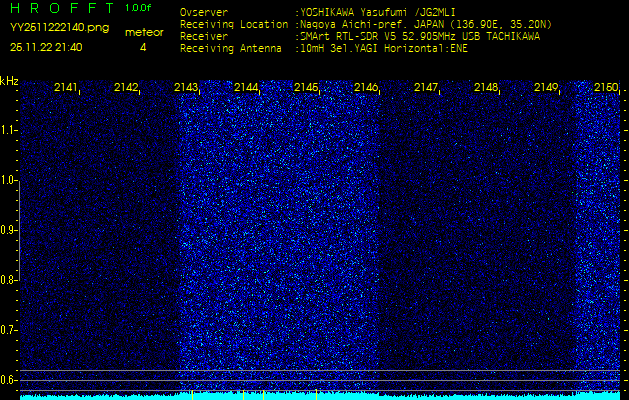
Task: Click the 2143 time label
Action: coord(186,87)
